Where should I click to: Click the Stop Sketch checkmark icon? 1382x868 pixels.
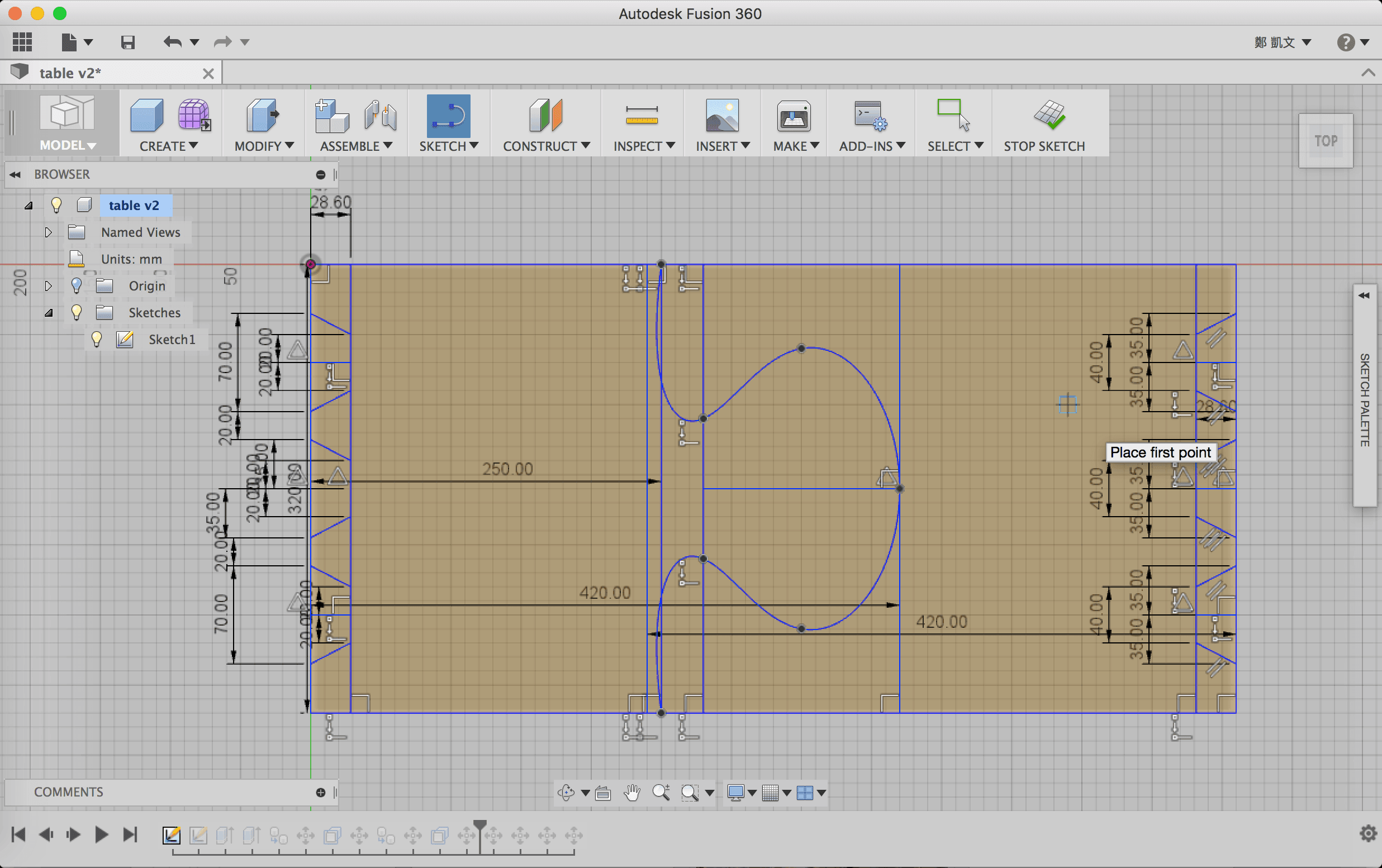(1049, 115)
